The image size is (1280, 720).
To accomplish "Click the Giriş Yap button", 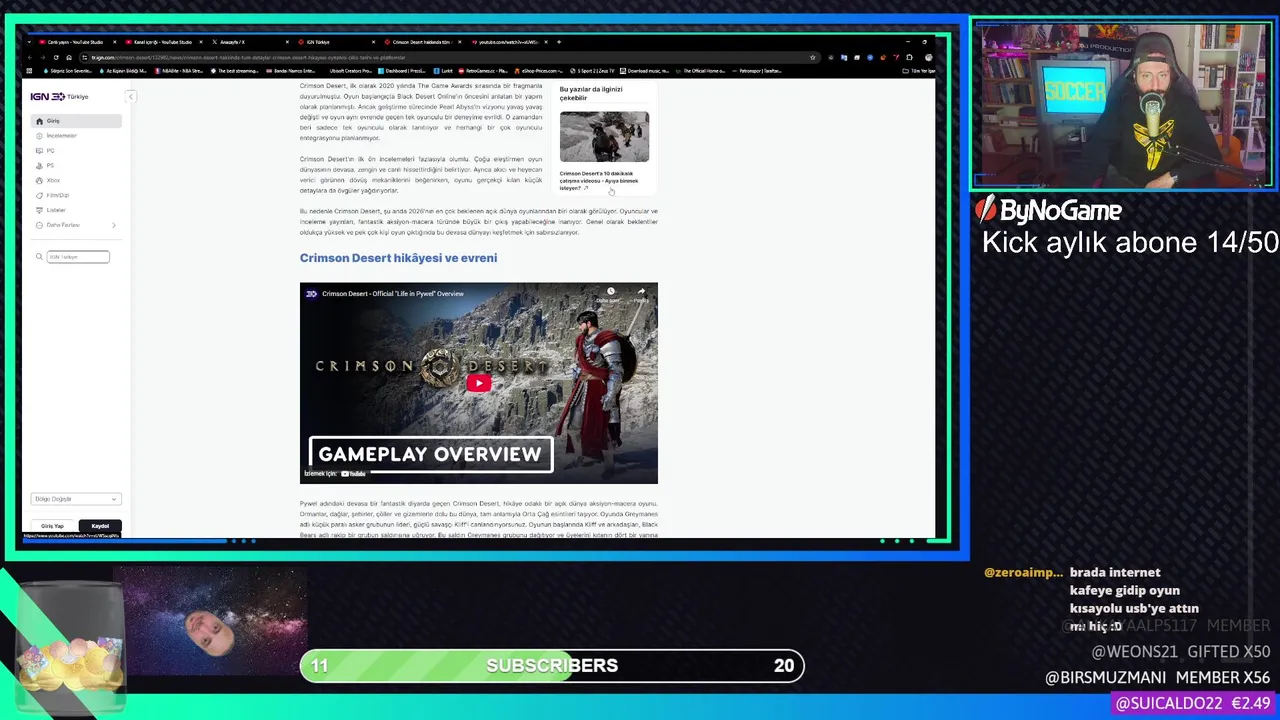I will pos(52,526).
